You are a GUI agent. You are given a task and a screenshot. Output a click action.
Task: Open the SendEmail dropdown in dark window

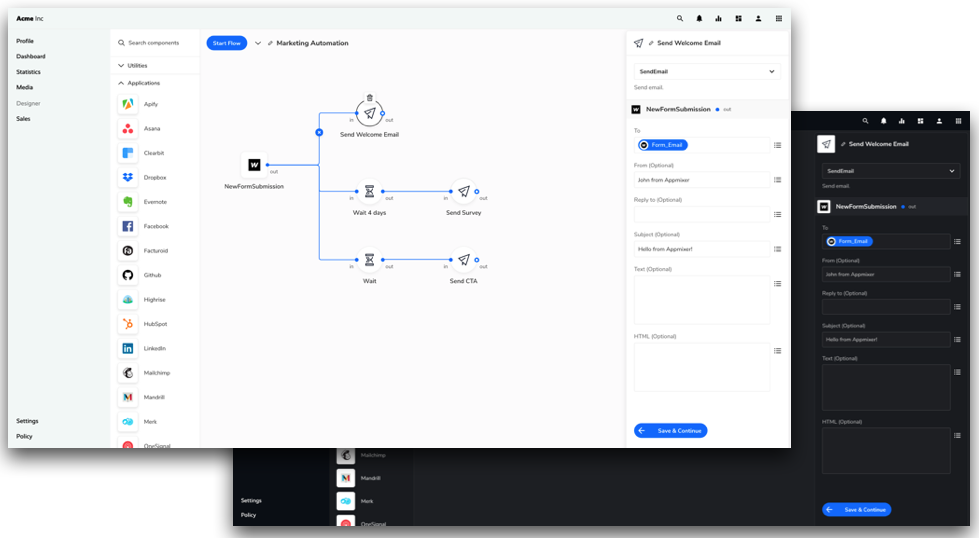coord(891,171)
